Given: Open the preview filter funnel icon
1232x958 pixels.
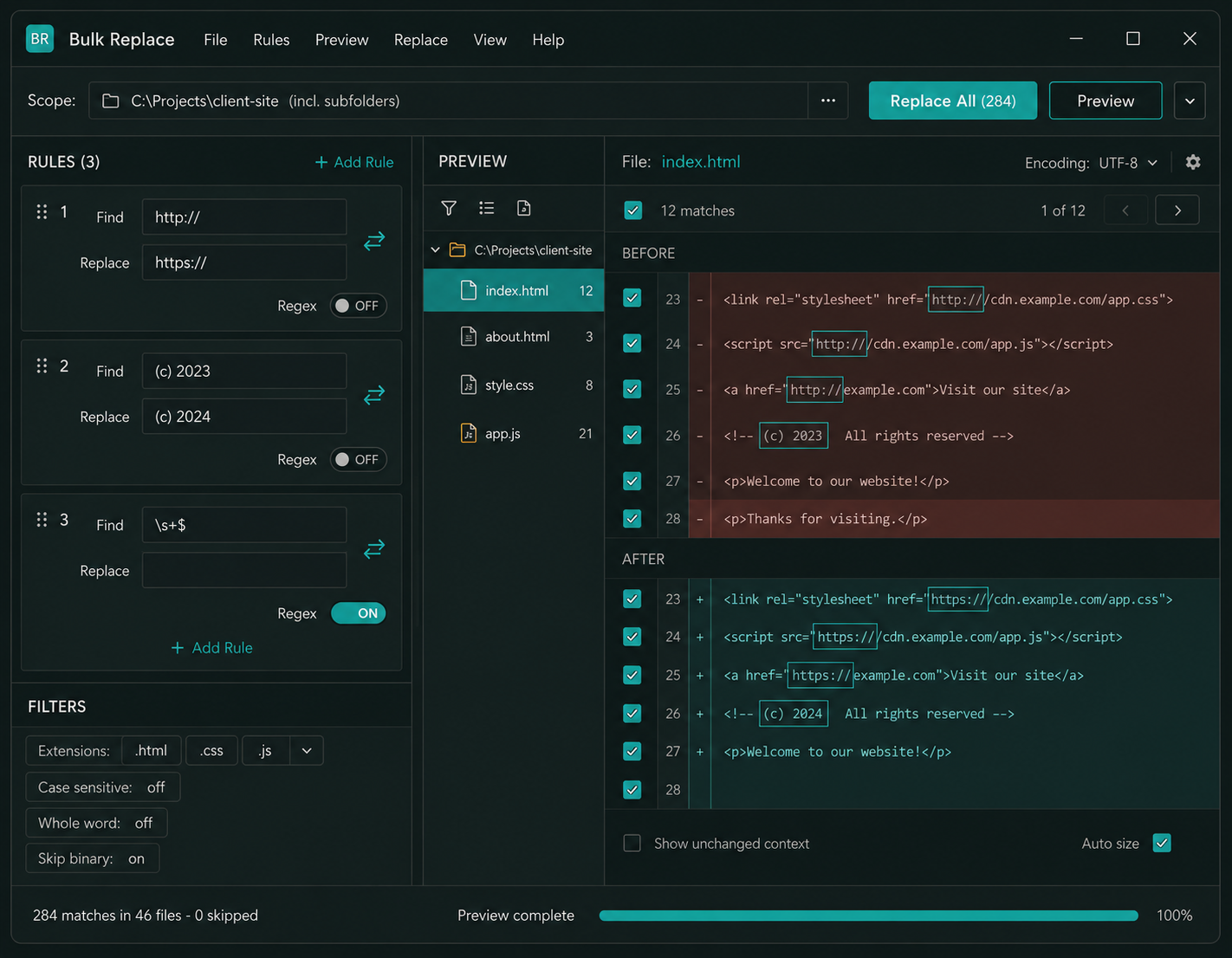Looking at the screenshot, I should pos(449,208).
